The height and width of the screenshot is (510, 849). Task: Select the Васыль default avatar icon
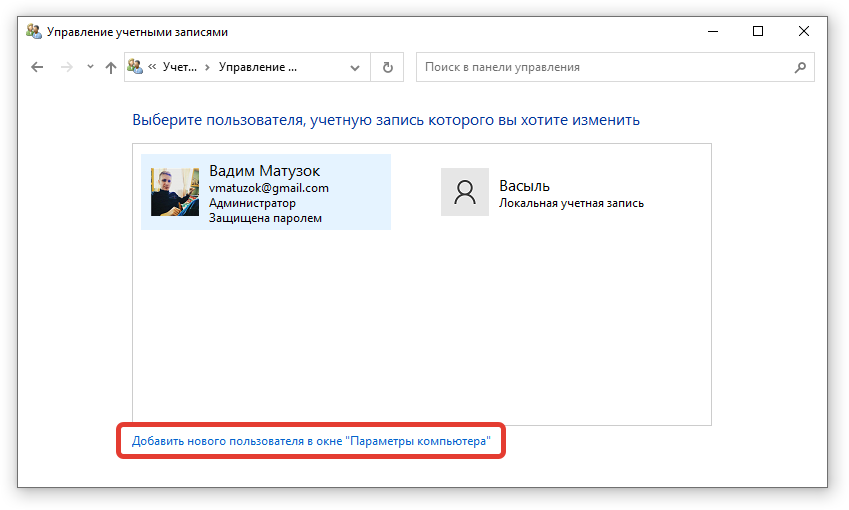(x=464, y=192)
